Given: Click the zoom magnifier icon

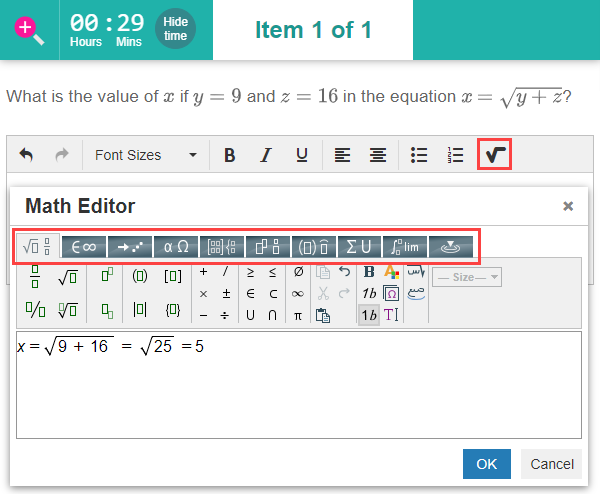Looking at the screenshot, I should 29,29.
